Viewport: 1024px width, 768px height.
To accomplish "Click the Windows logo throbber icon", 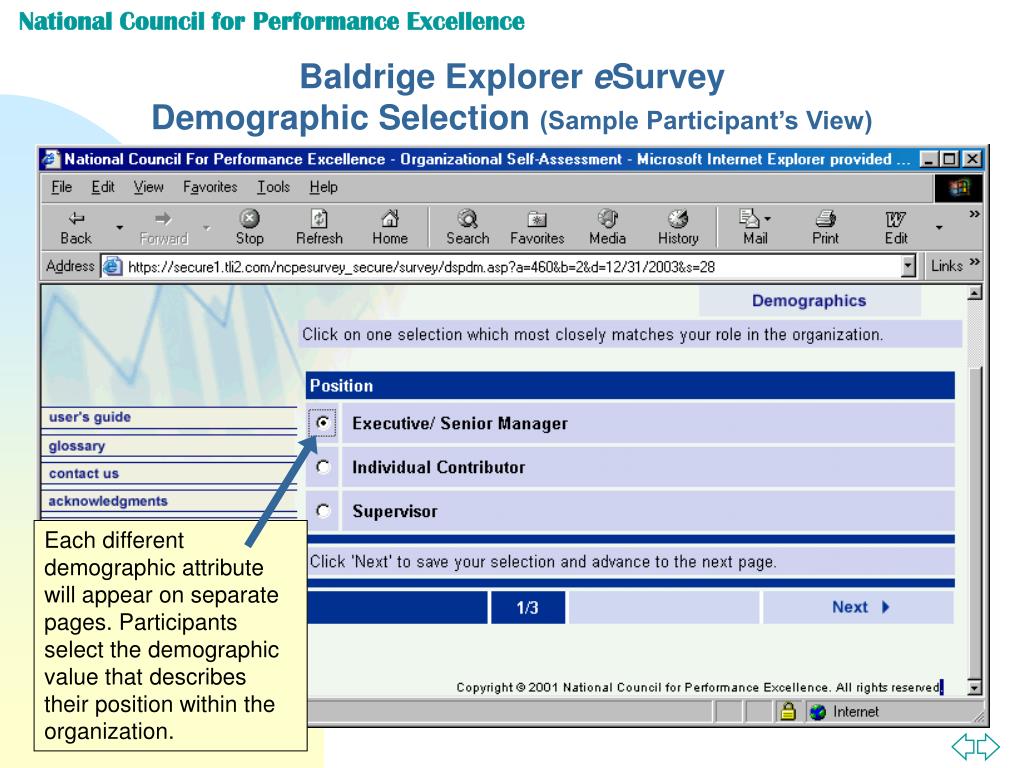I will [x=959, y=188].
